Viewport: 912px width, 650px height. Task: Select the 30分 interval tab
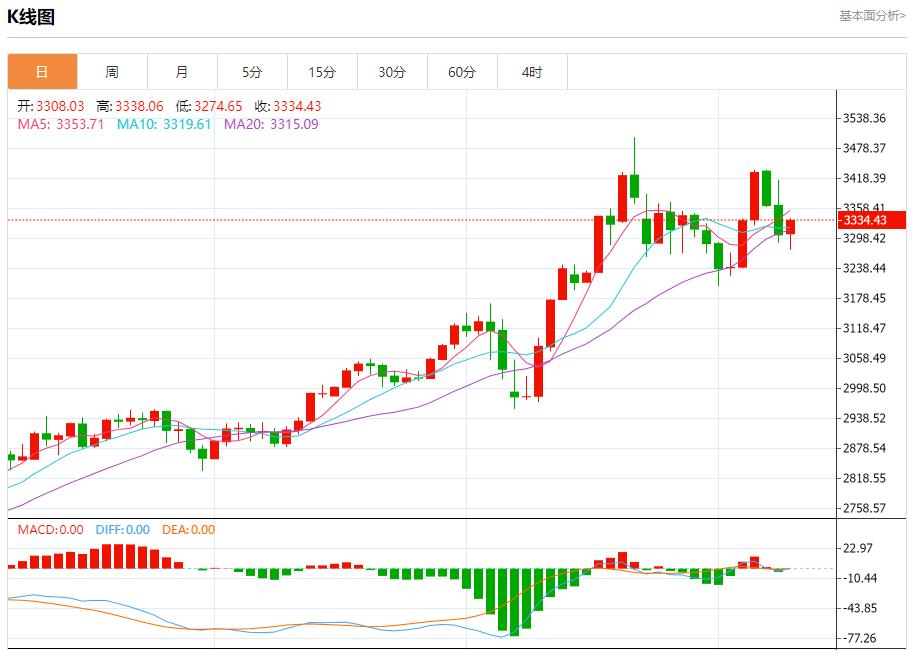392,71
